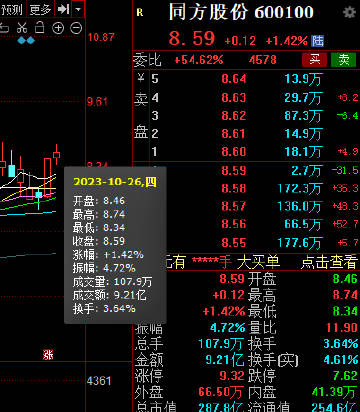
Task: Click the 9.61 price axis label
Action: click(97, 101)
